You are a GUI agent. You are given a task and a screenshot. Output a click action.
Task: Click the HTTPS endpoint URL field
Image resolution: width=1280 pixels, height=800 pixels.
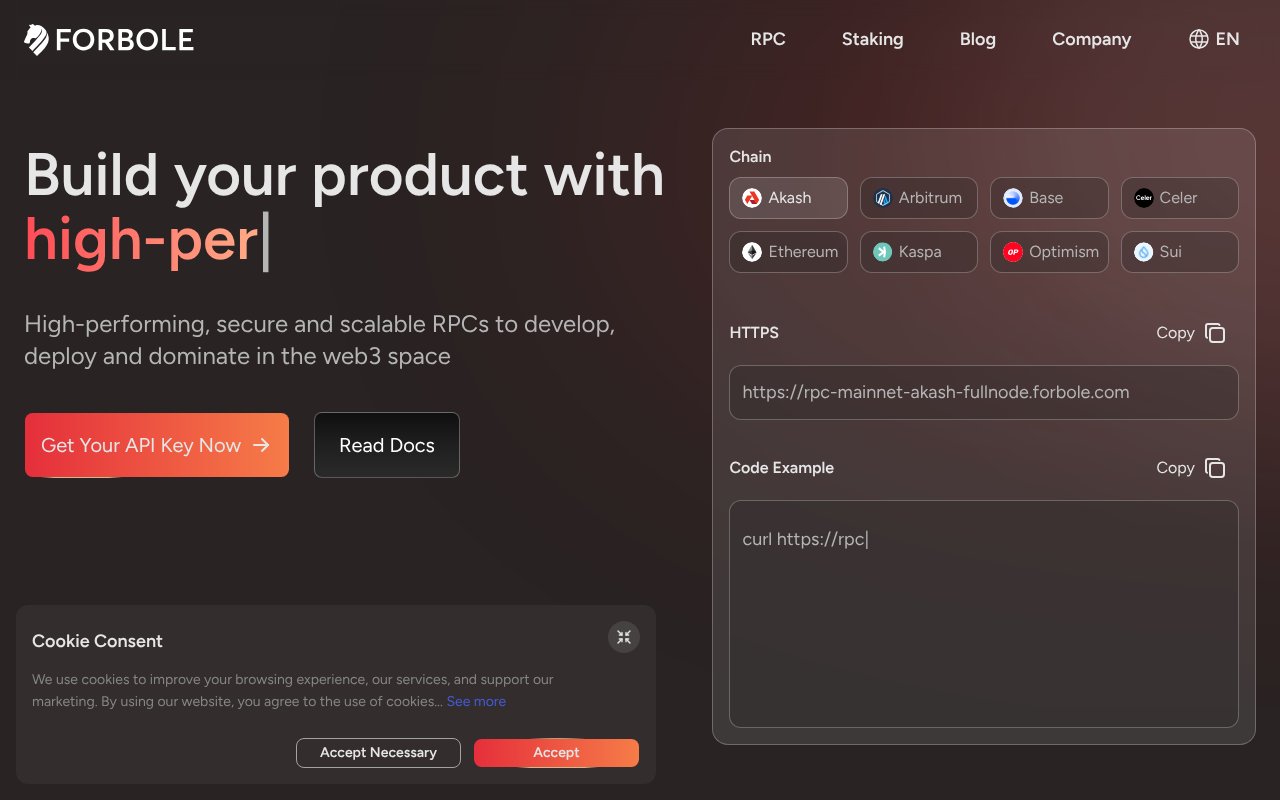(983, 392)
